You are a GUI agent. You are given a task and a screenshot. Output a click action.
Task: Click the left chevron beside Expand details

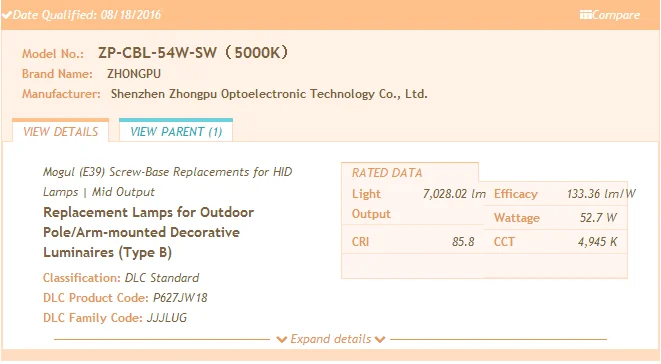[282, 340]
